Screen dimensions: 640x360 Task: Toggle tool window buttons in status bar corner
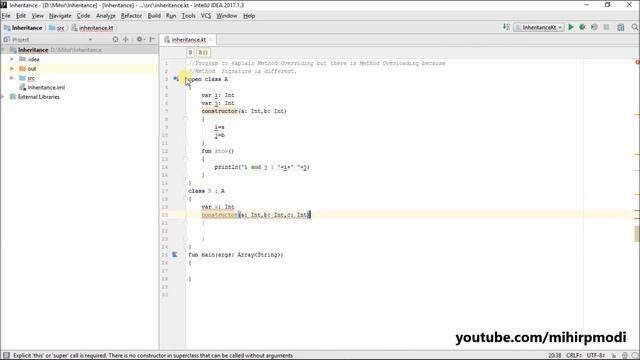pos(6,356)
